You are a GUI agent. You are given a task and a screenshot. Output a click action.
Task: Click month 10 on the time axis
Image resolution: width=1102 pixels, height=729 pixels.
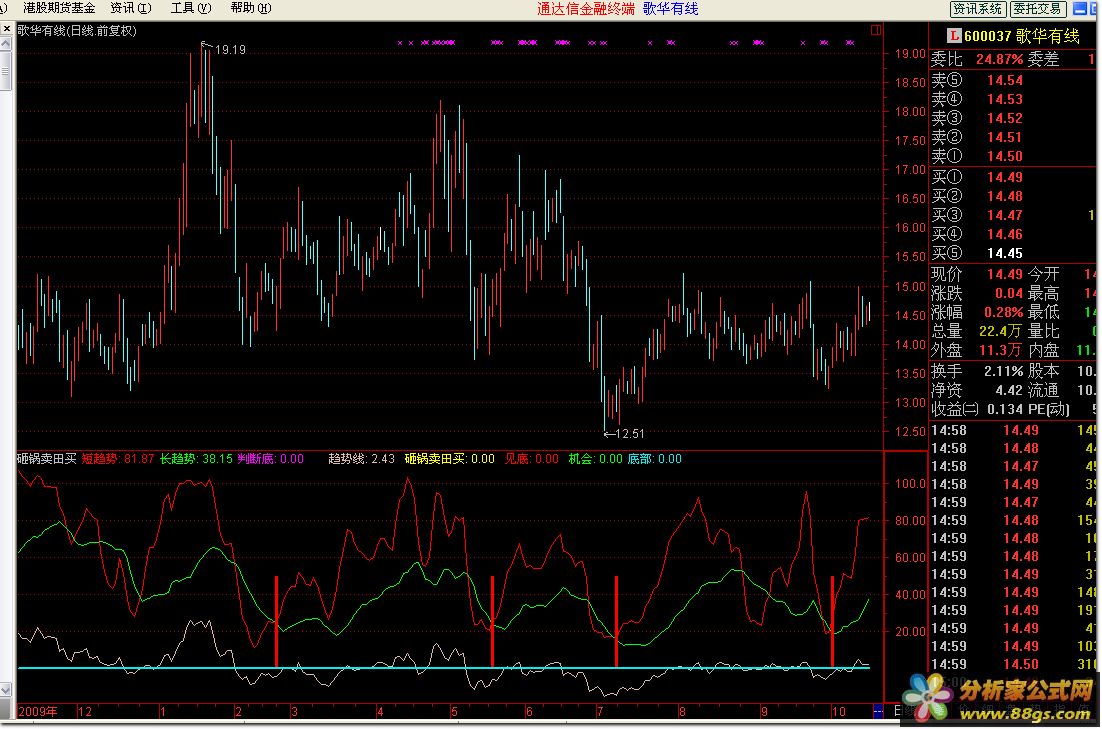838,711
